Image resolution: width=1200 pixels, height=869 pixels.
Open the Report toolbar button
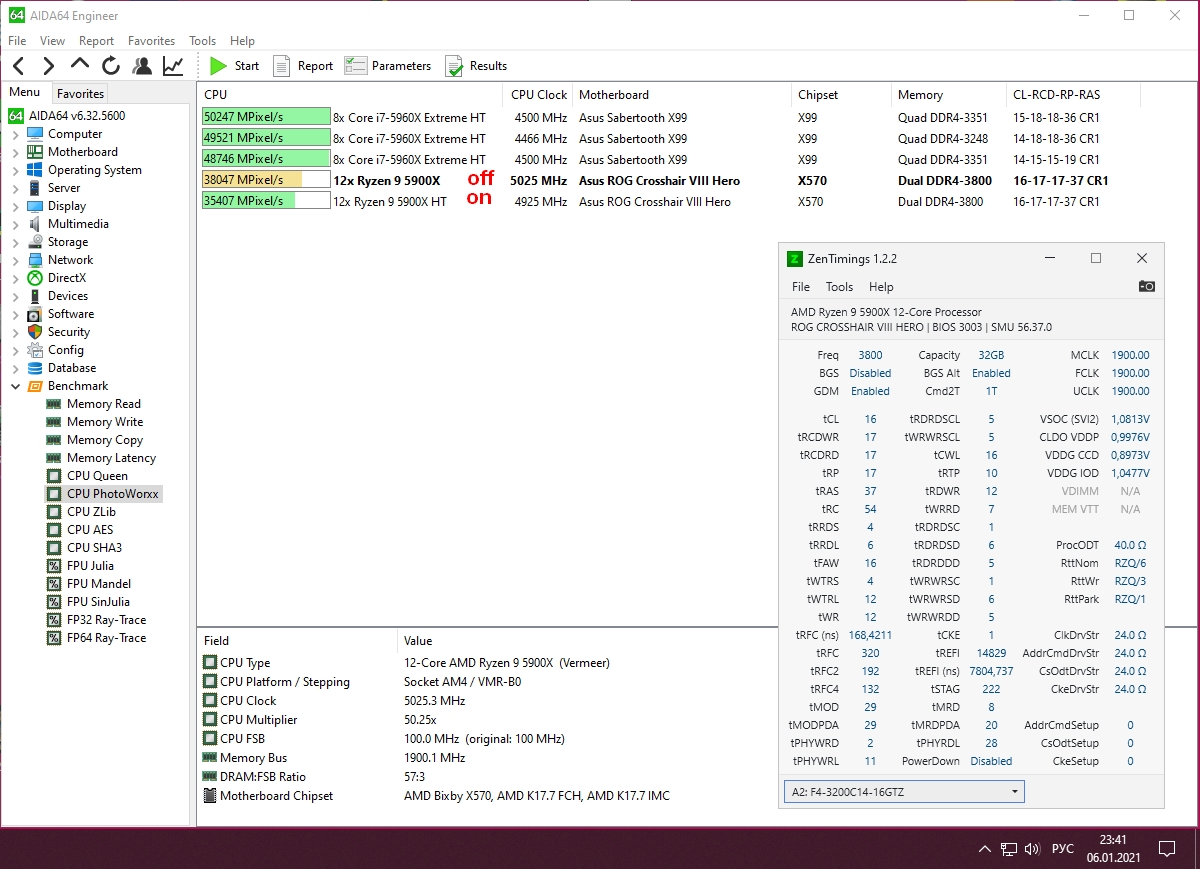pos(303,66)
